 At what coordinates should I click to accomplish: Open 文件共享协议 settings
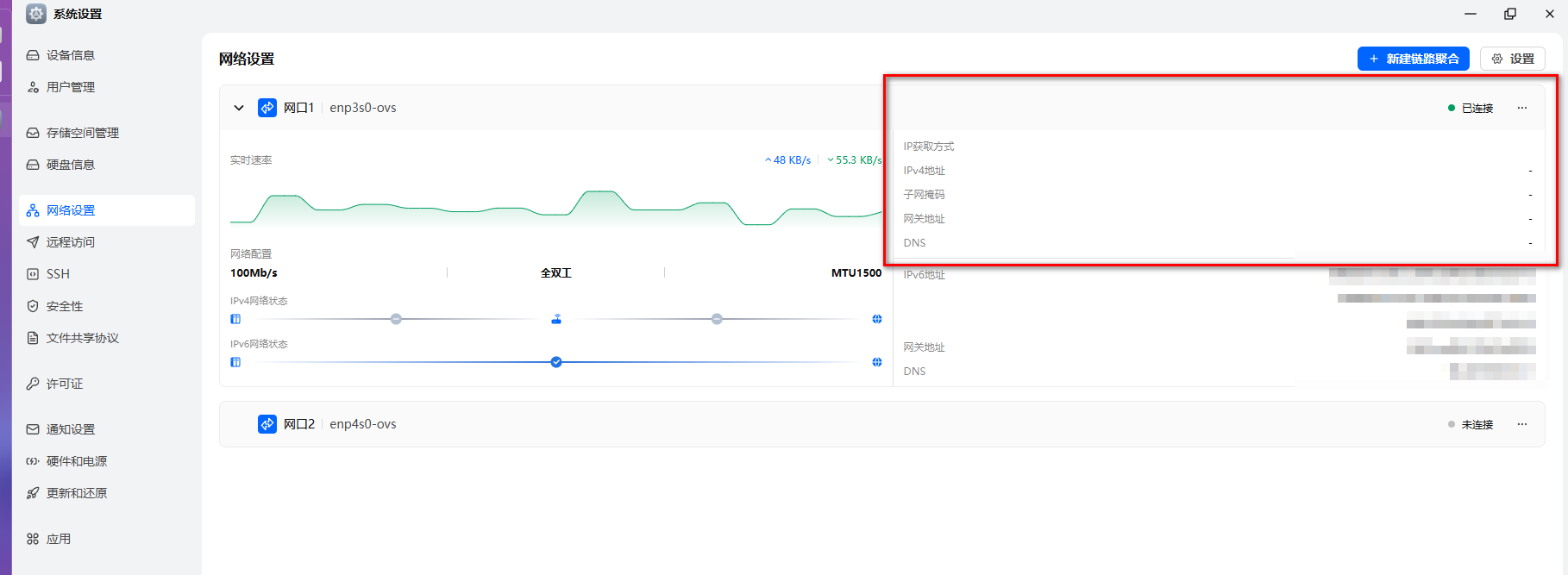click(107, 338)
